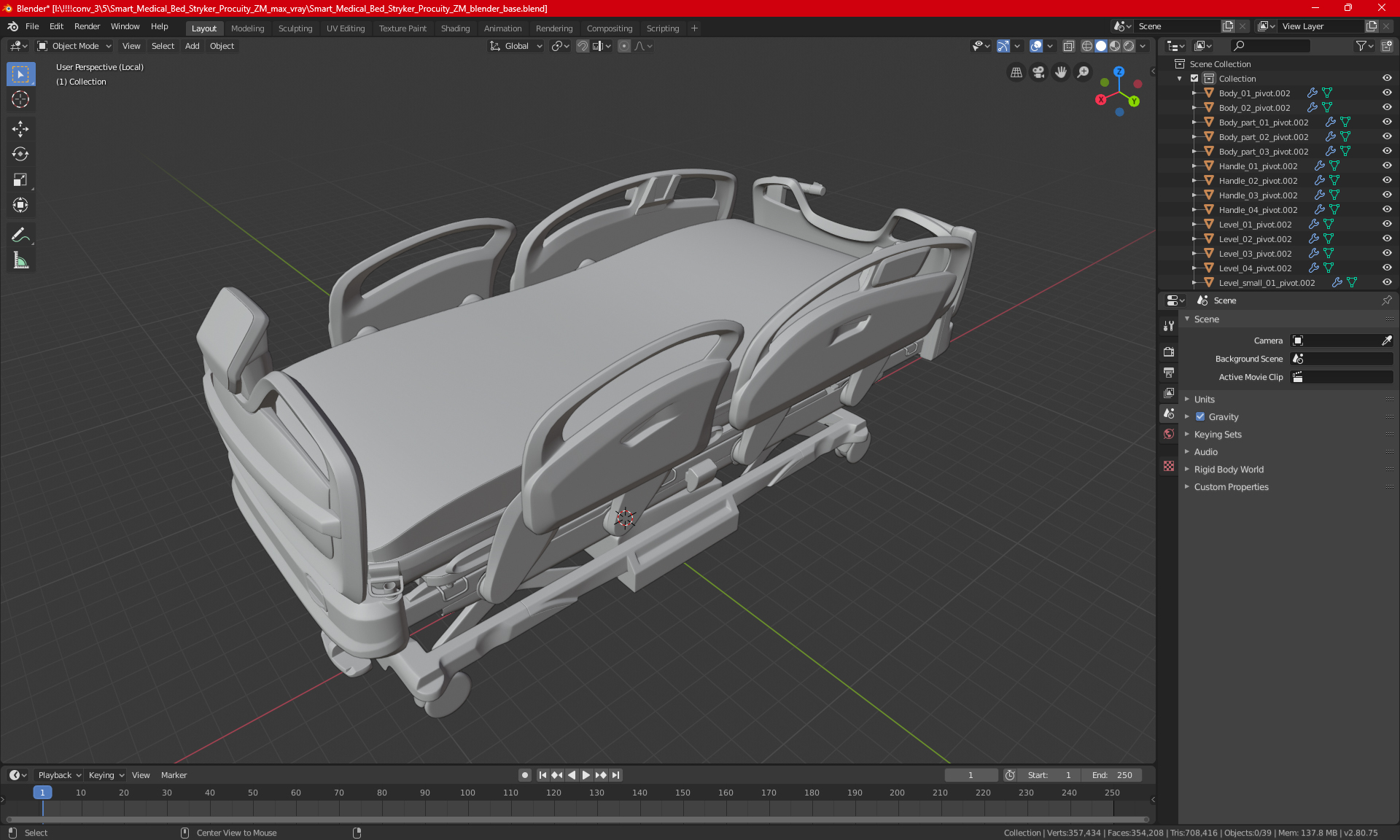Toggle camera view in viewport

[1038, 72]
